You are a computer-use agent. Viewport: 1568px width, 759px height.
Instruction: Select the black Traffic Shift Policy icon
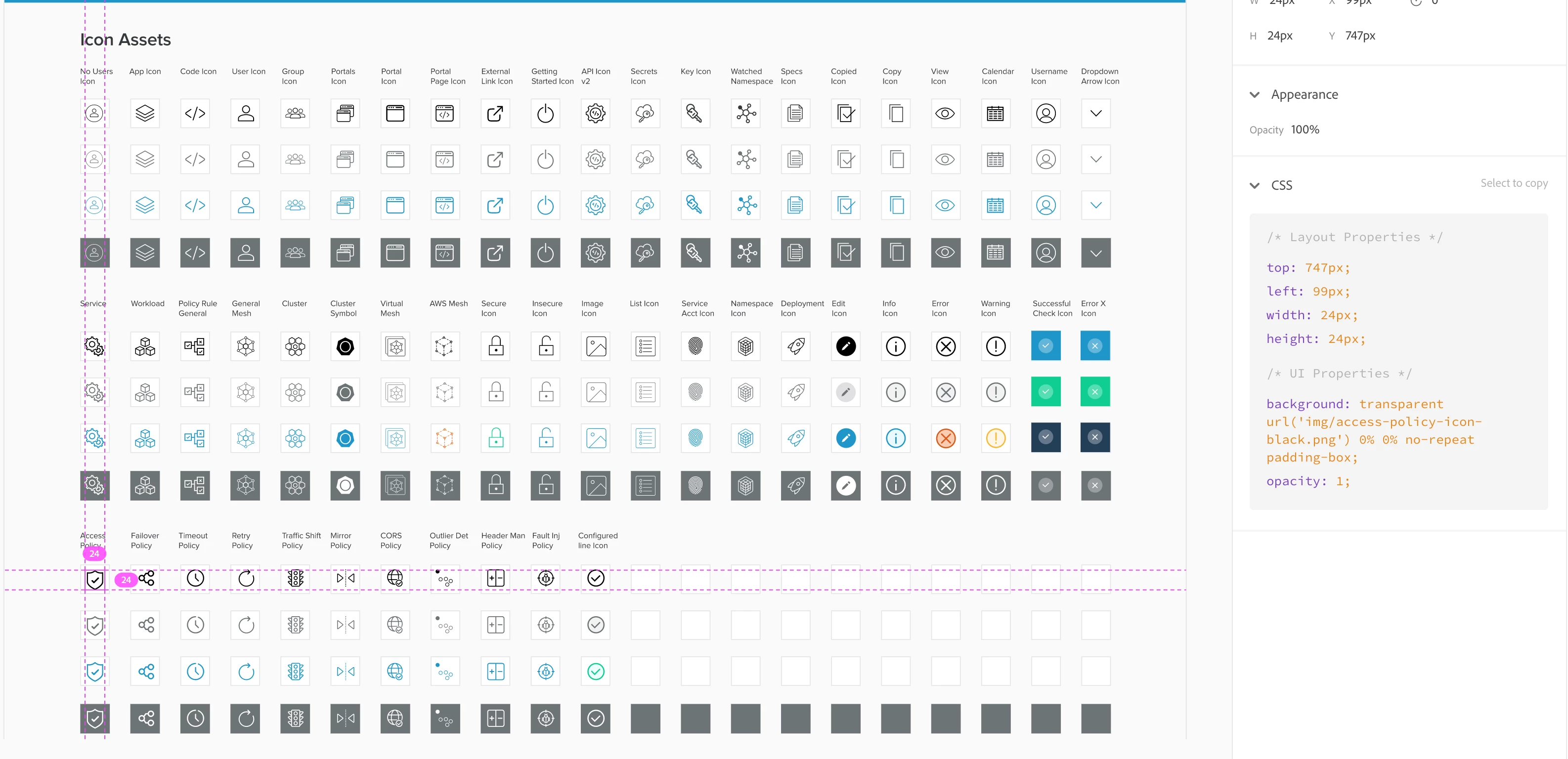[295, 578]
